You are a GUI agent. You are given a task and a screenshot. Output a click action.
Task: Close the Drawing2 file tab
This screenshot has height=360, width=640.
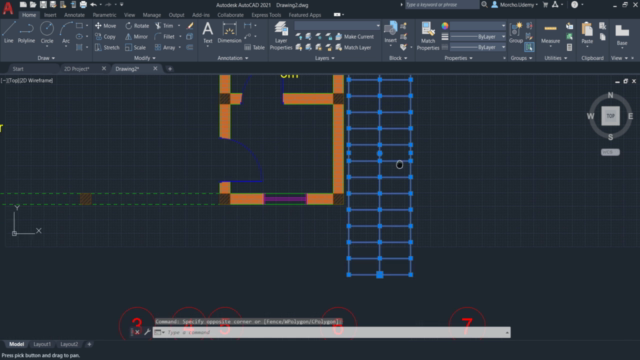click(x=155, y=69)
